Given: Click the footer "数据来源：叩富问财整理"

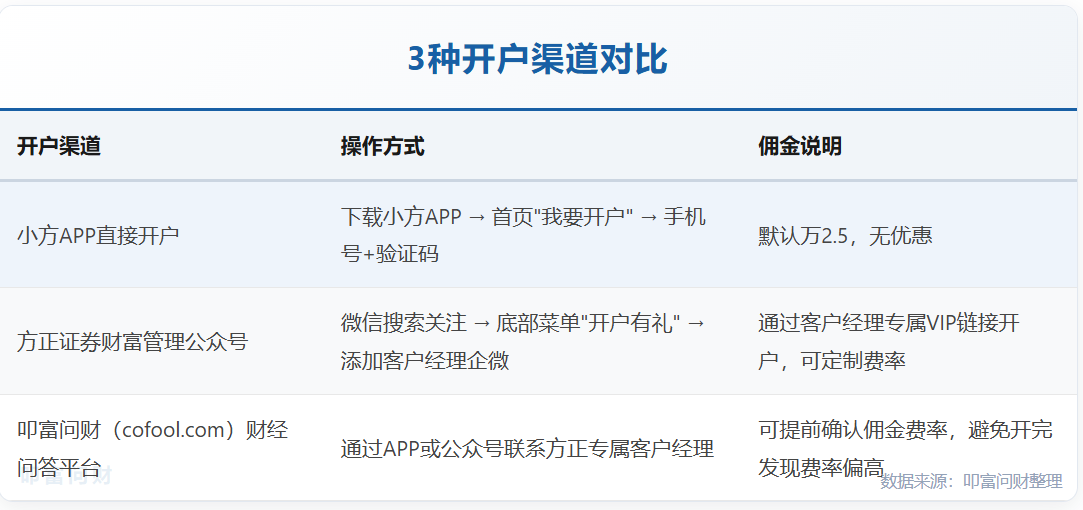Looking at the screenshot, I should (x=971, y=481).
